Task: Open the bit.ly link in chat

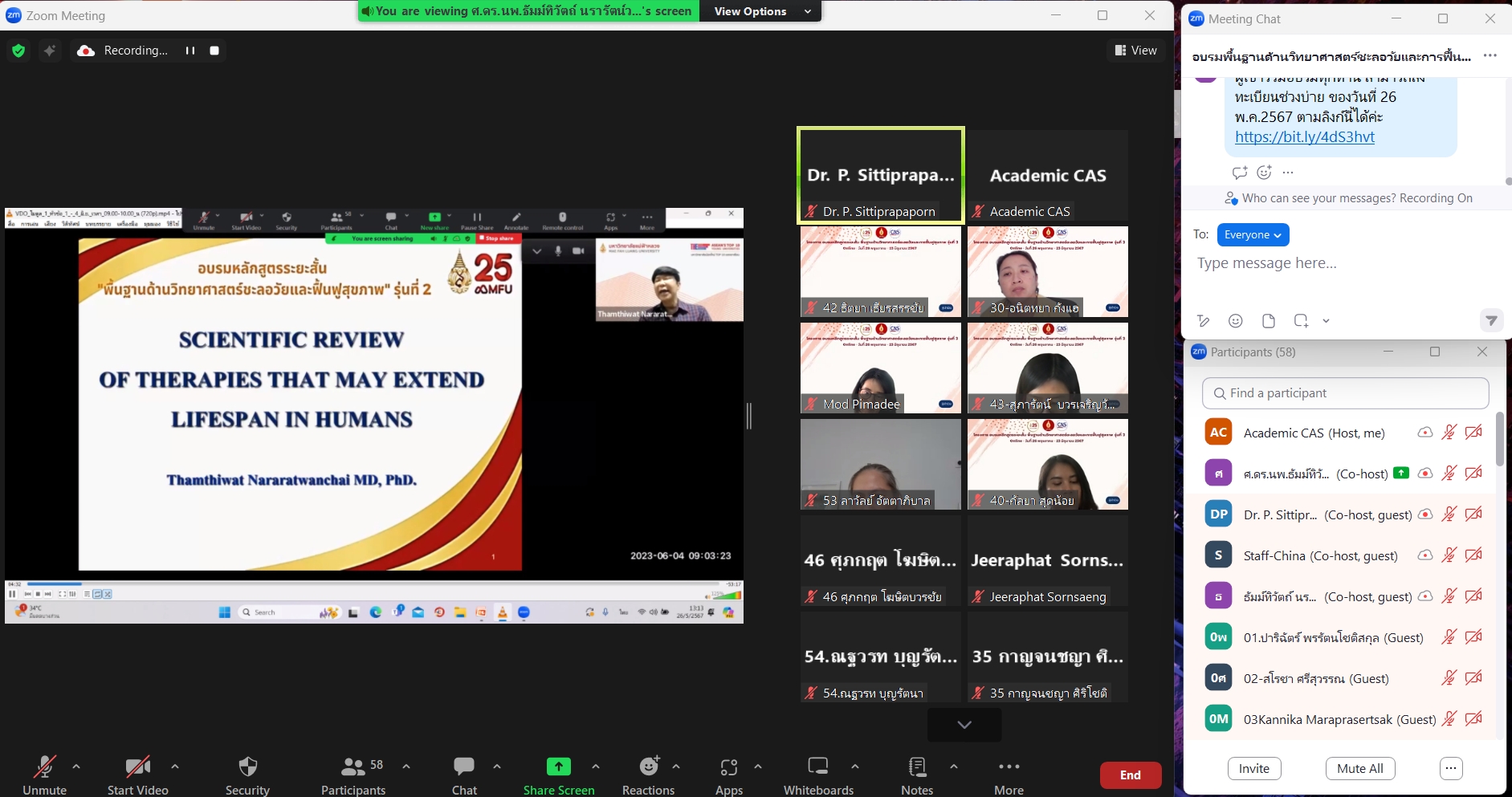Action: [1304, 137]
